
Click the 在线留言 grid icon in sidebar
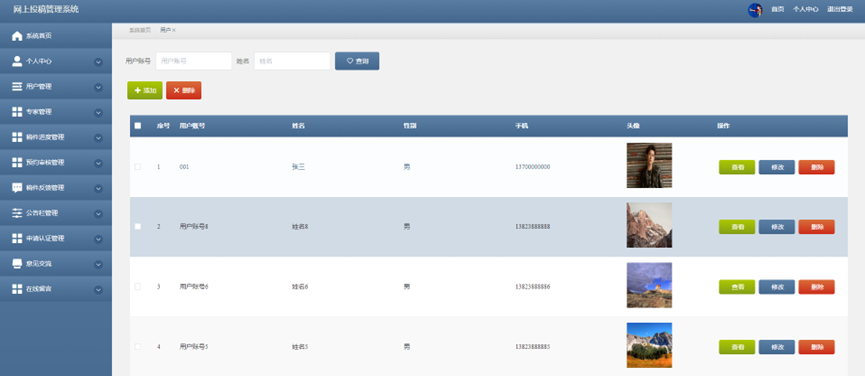[x=17, y=289]
